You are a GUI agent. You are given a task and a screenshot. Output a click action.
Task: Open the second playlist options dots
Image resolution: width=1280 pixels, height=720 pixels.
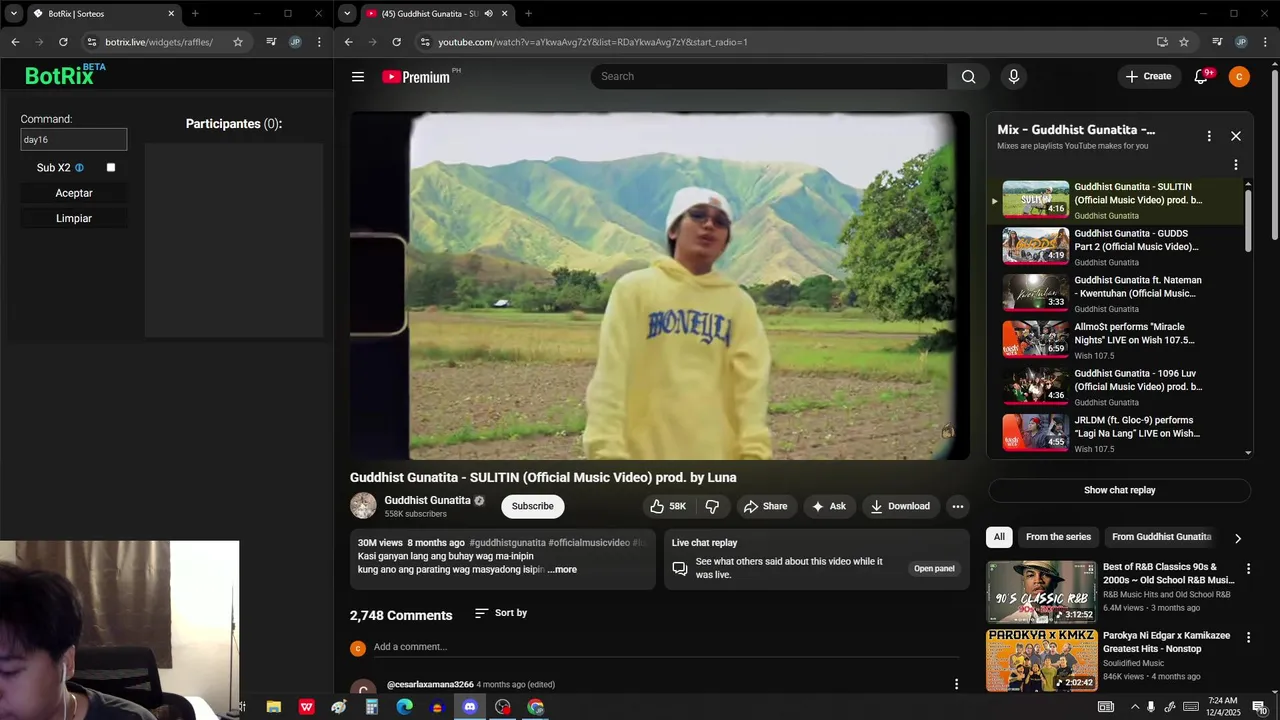pyautogui.click(x=1236, y=165)
